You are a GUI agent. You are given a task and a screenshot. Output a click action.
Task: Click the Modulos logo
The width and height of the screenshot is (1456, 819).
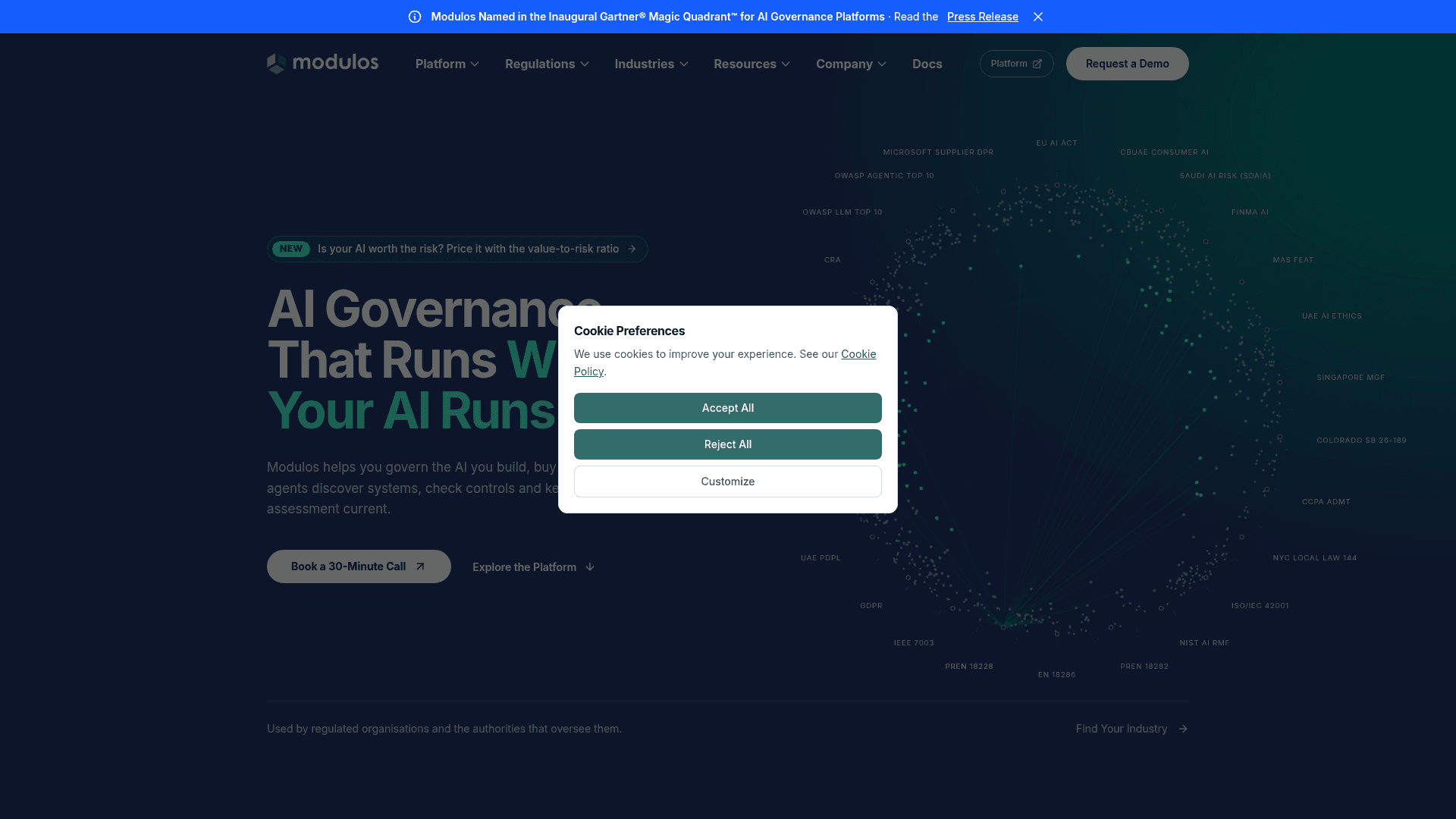(322, 63)
